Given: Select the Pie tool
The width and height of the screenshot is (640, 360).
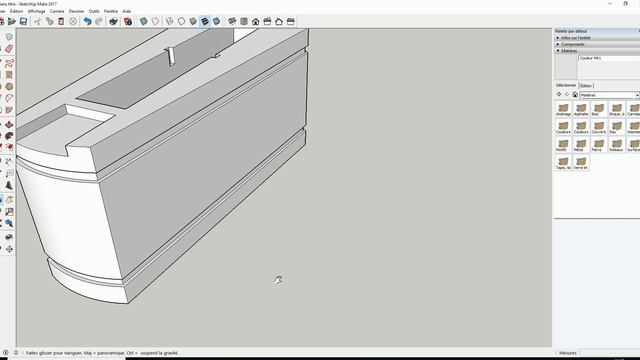Looking at the screenshot, I should [9, 110].
